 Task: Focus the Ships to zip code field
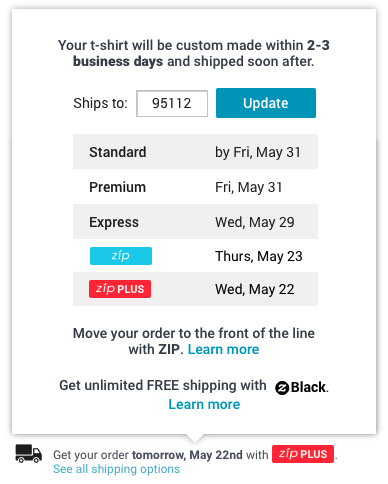tap(172, 103)
